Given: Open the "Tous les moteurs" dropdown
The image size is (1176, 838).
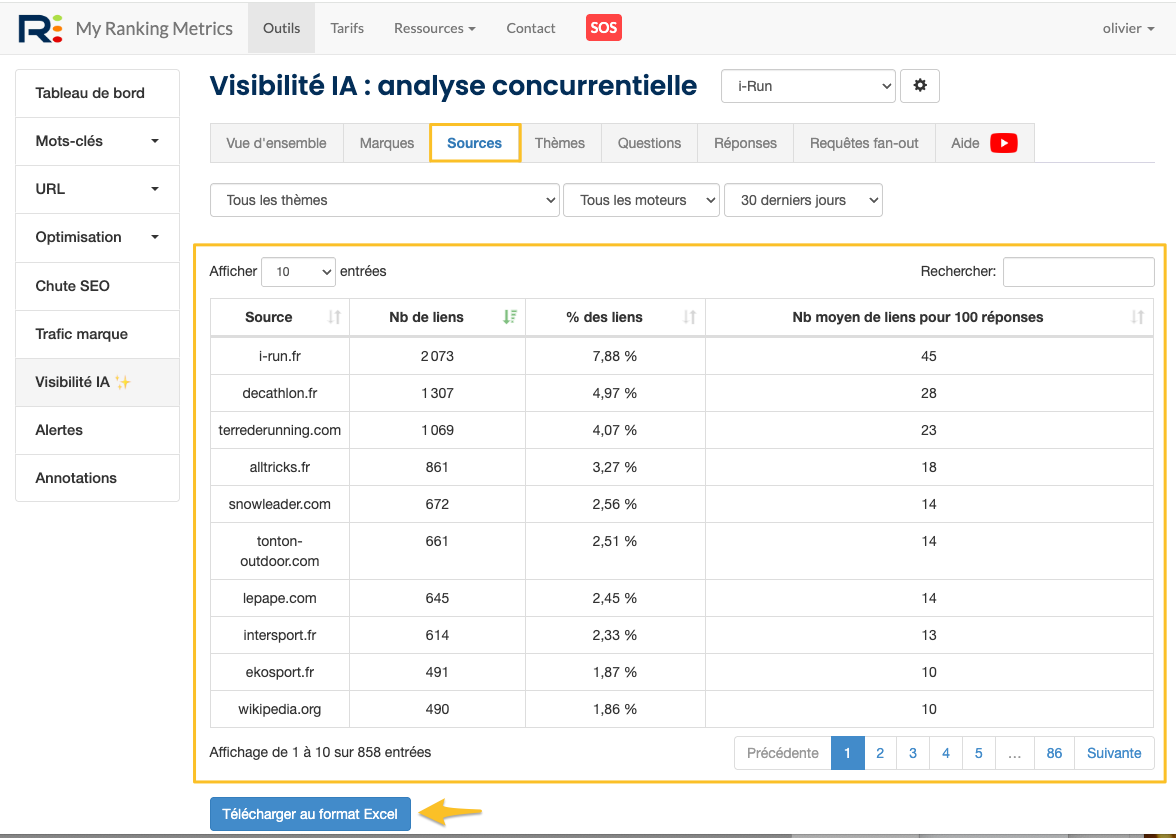Looking at the screenshot, I should 643,199.
